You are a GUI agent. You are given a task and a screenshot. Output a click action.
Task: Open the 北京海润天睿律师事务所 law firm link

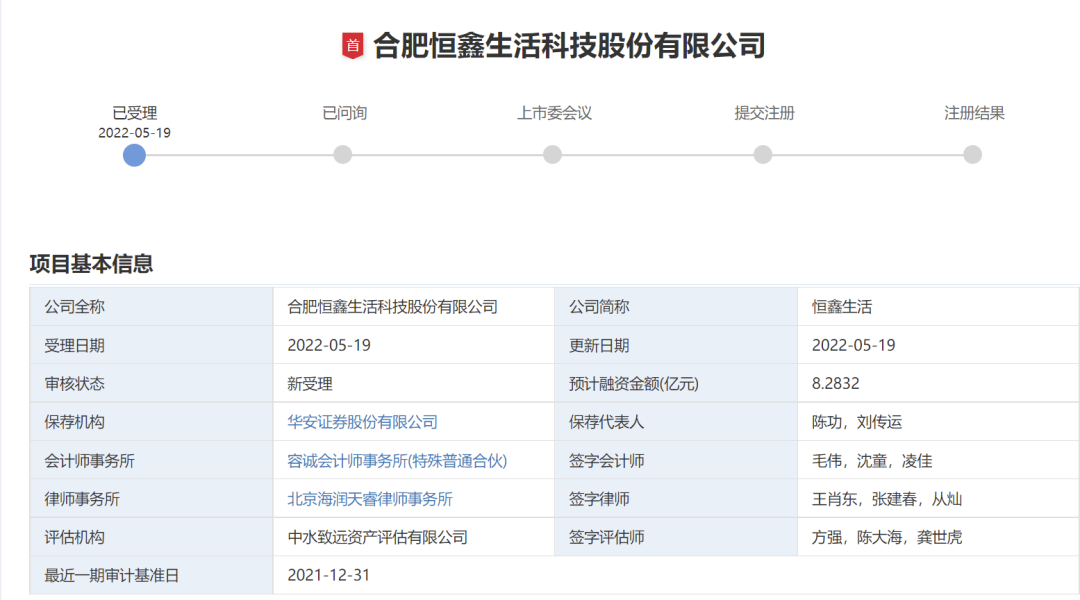(368, 499)
